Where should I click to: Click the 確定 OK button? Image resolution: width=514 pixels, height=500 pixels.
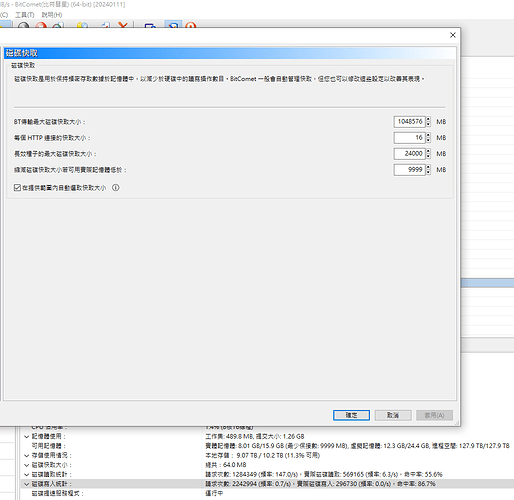(351, 415)
